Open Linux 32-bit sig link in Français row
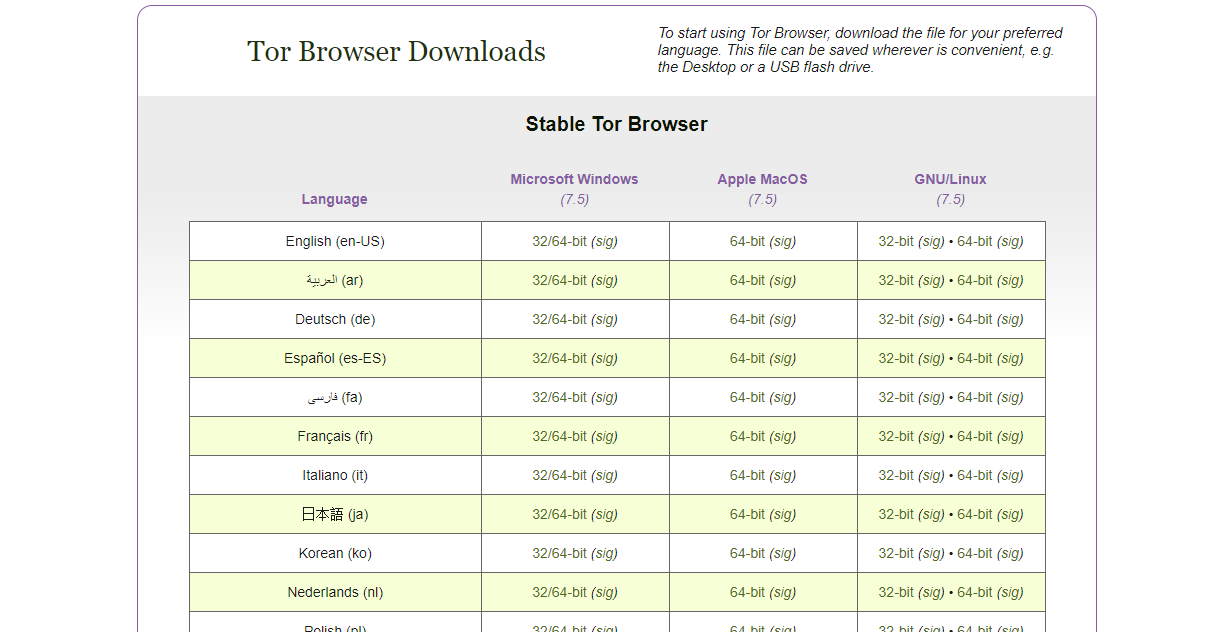This screenshot has width=1219, height=632. click(931, 436)
